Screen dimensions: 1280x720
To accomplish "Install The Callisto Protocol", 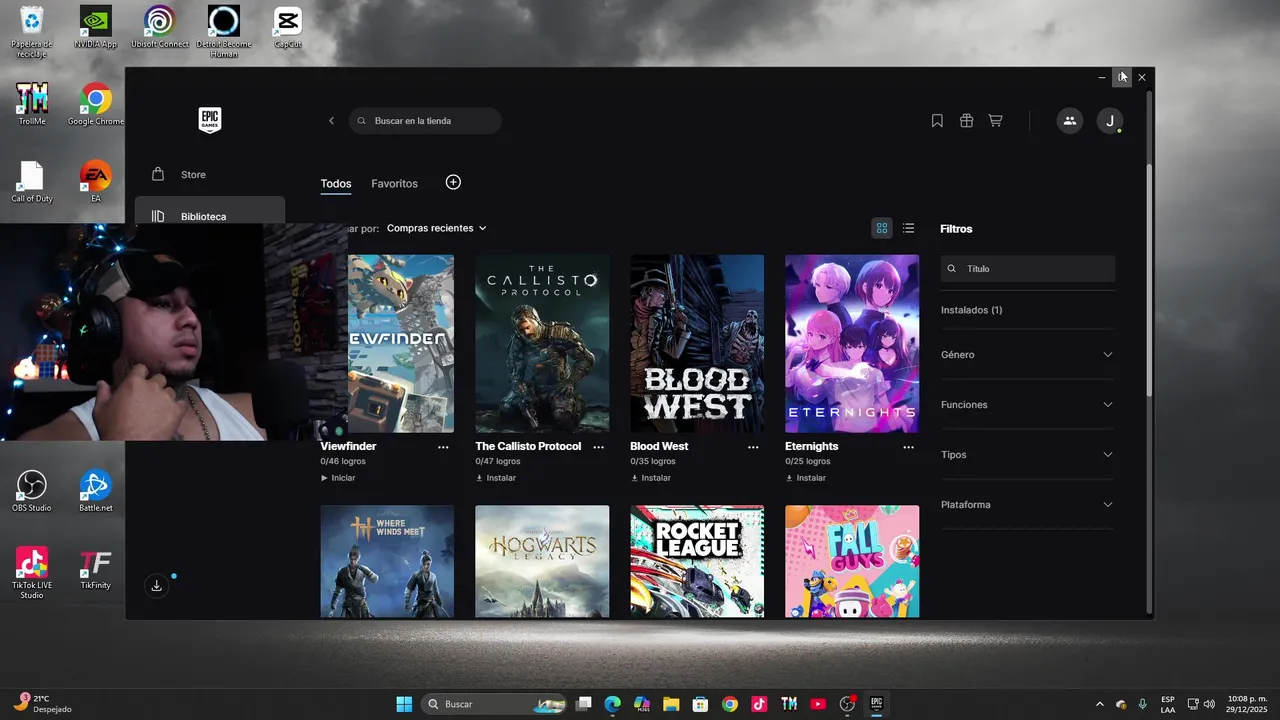I will (x=496, y=478).
